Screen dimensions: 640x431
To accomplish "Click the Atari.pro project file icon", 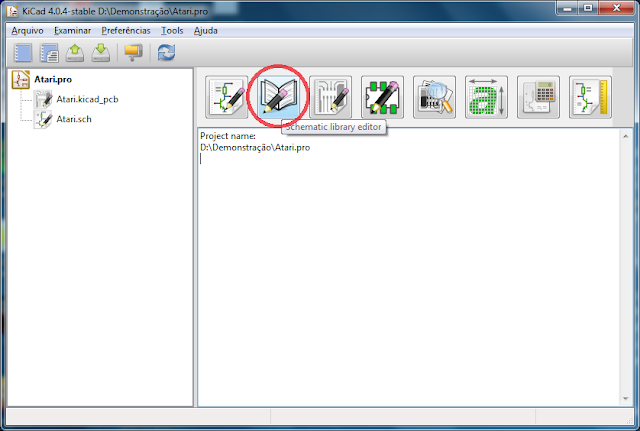I will coord(21,79).
